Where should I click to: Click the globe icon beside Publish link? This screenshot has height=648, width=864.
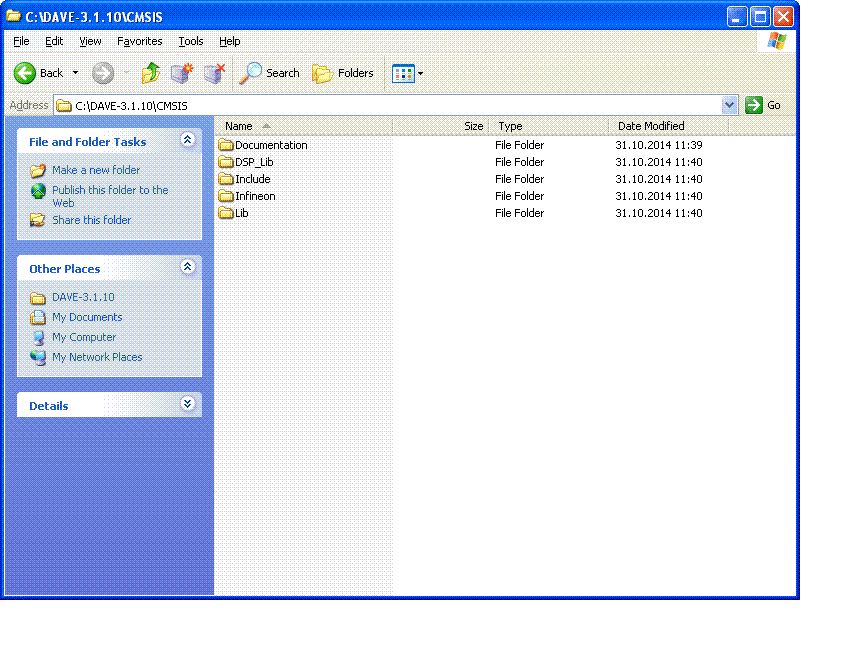coord(37,191)
